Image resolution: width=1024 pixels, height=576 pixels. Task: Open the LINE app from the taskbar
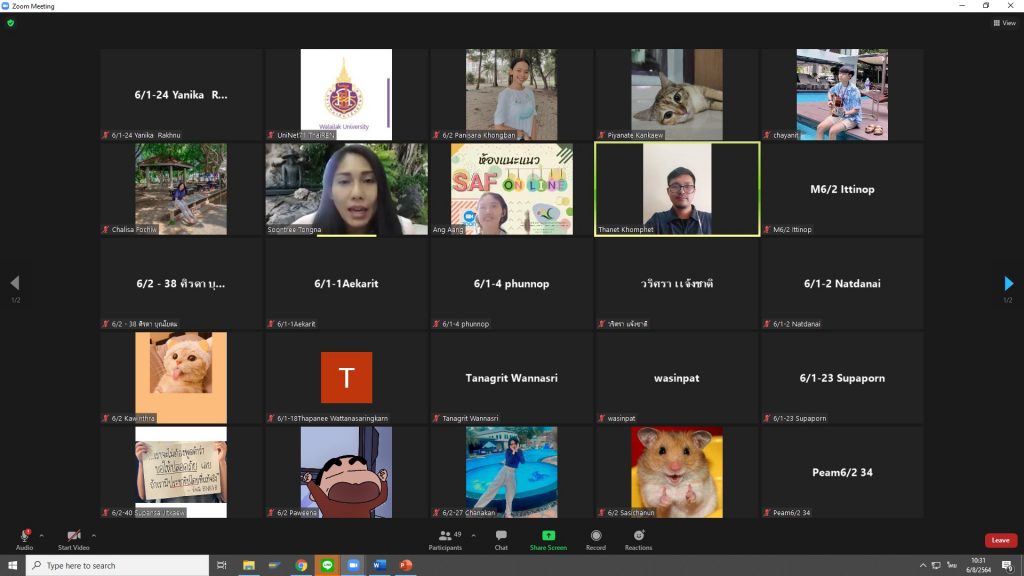tap(329, 565)
